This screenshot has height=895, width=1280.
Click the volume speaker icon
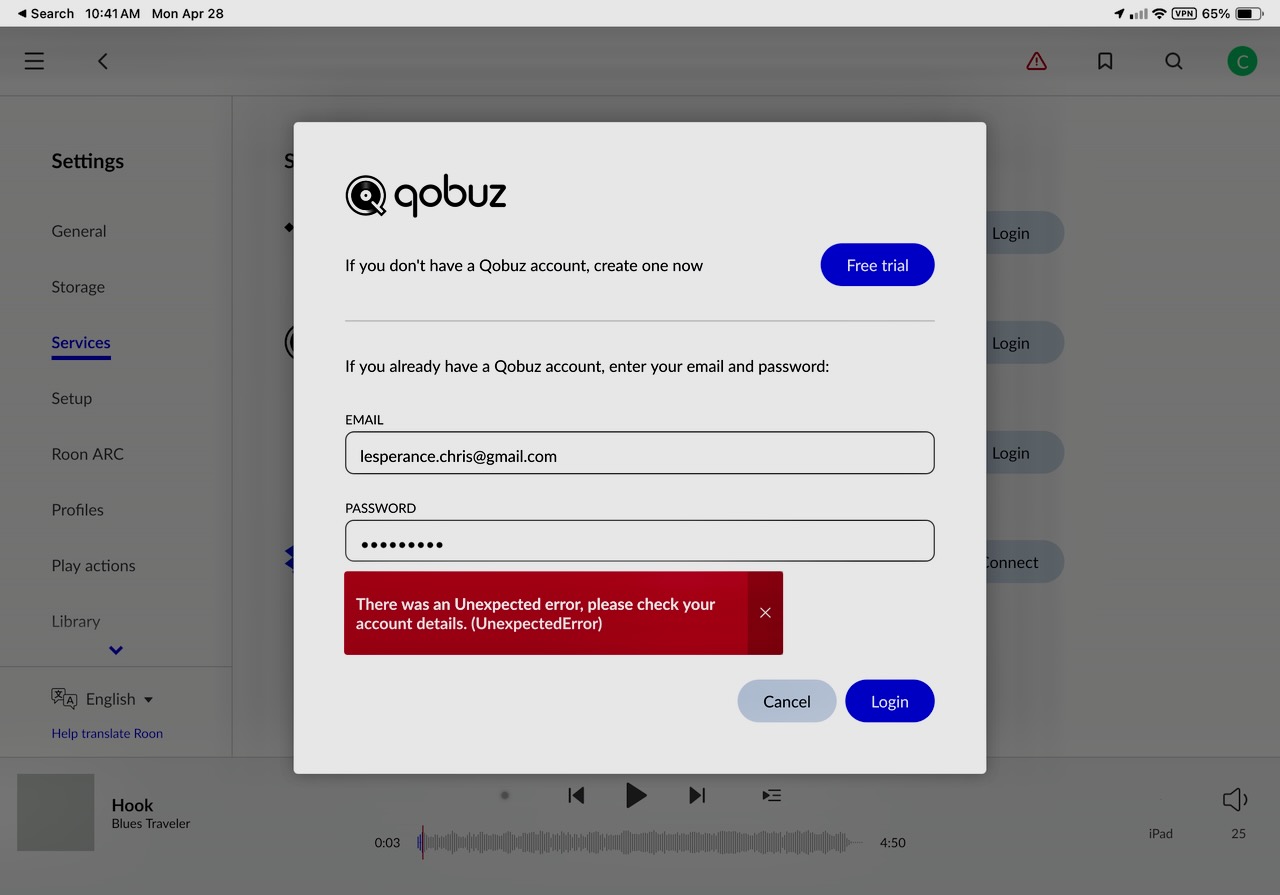[x=1235, y=799]
